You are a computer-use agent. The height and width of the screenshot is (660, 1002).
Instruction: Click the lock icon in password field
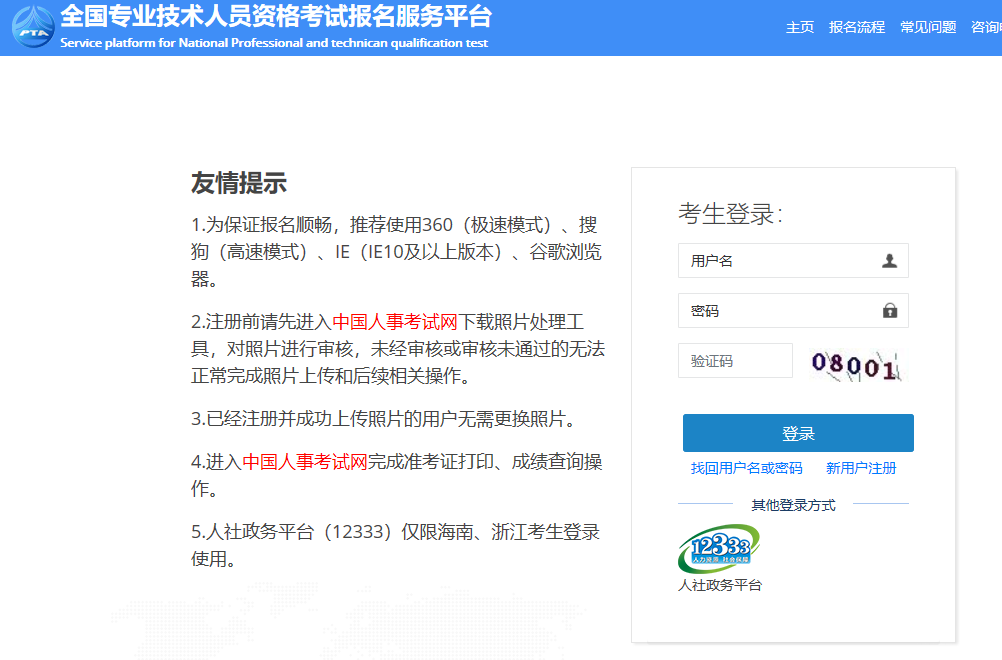(889, 311)
